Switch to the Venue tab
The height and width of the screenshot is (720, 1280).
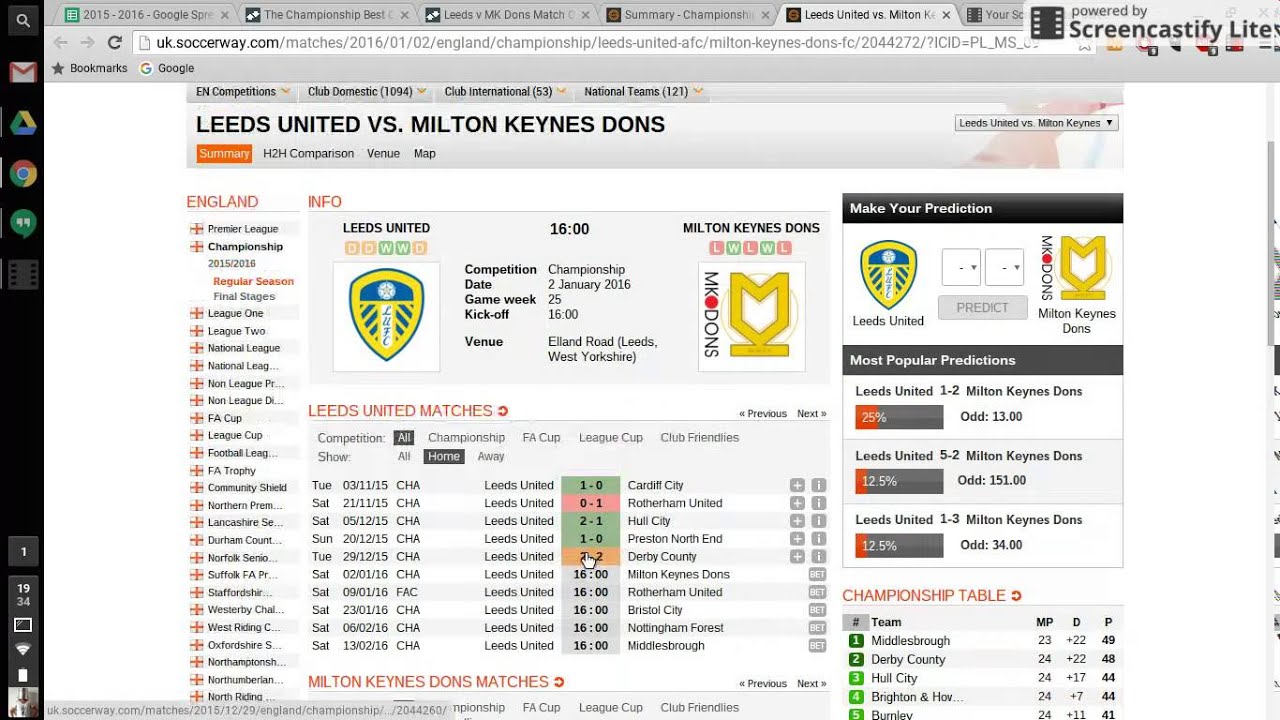click(383, 154)
